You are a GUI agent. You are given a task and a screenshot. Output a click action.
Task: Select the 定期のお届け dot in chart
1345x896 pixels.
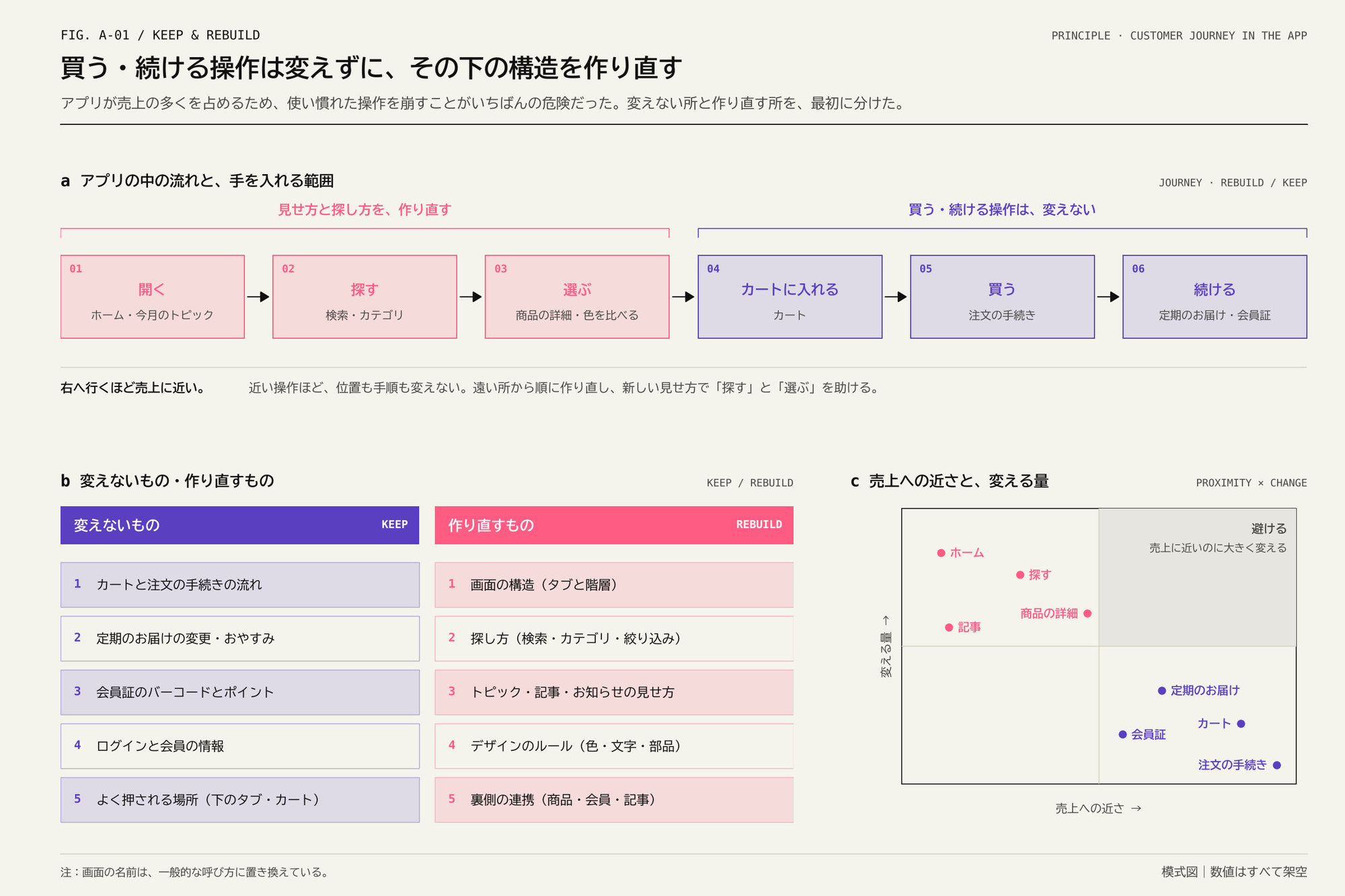point(1161,691)
